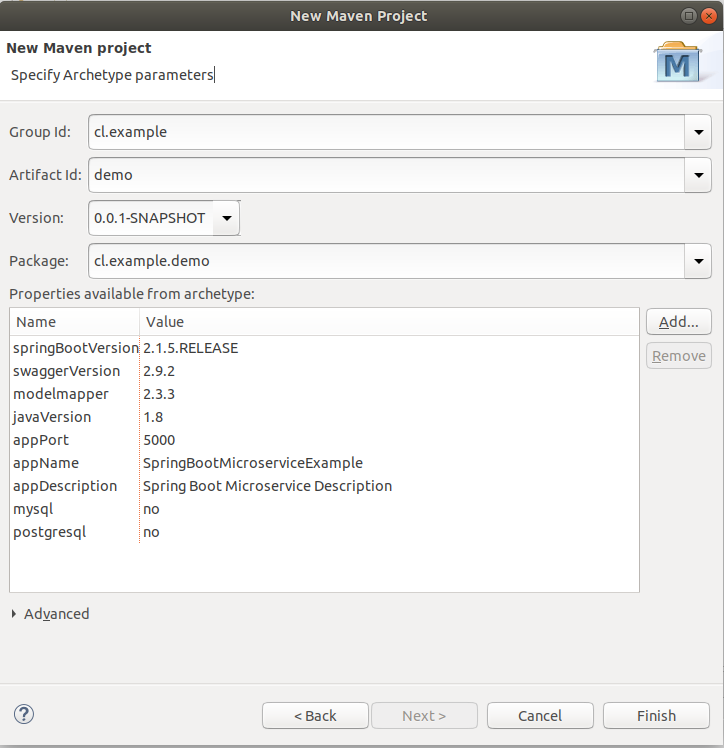Viewport: 724px width, 748px height.
Task: Select the appName property name
Action: coord(46,463)
